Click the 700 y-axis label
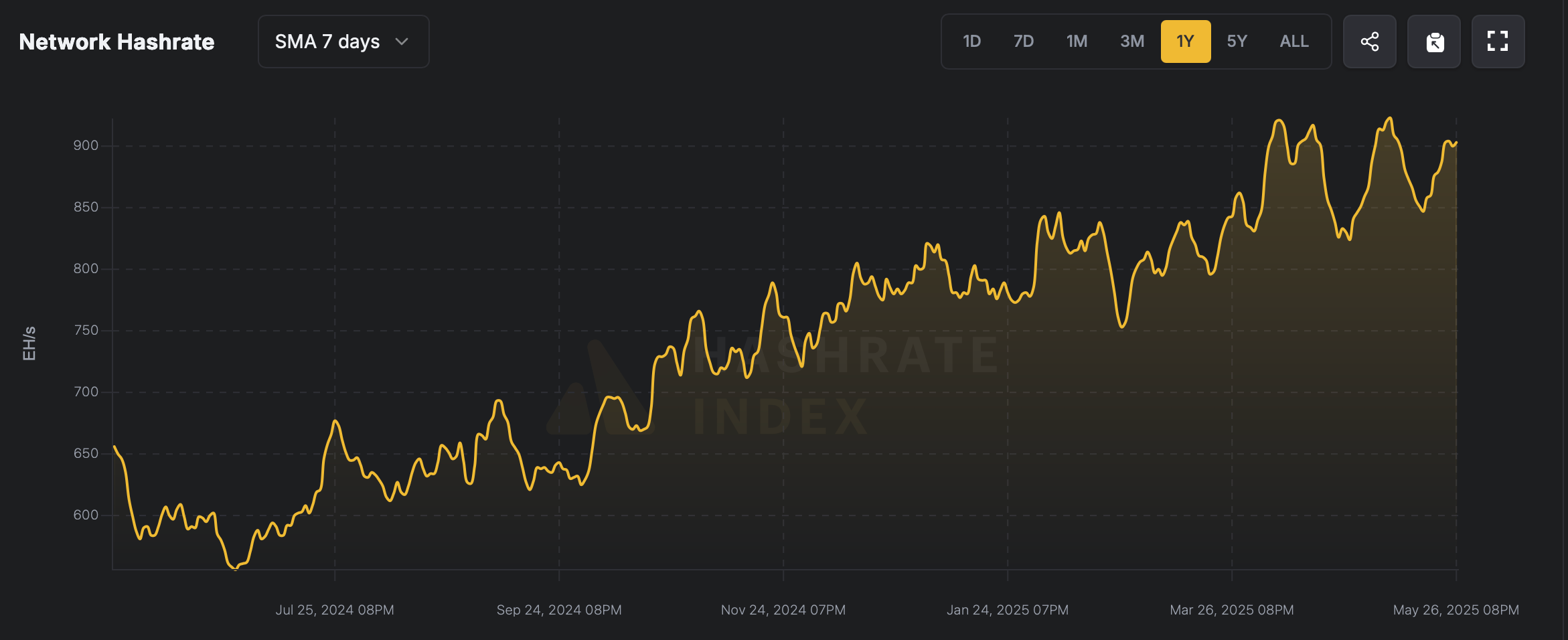The width and height of the screenshot is (1568, 640). (86, 392)
